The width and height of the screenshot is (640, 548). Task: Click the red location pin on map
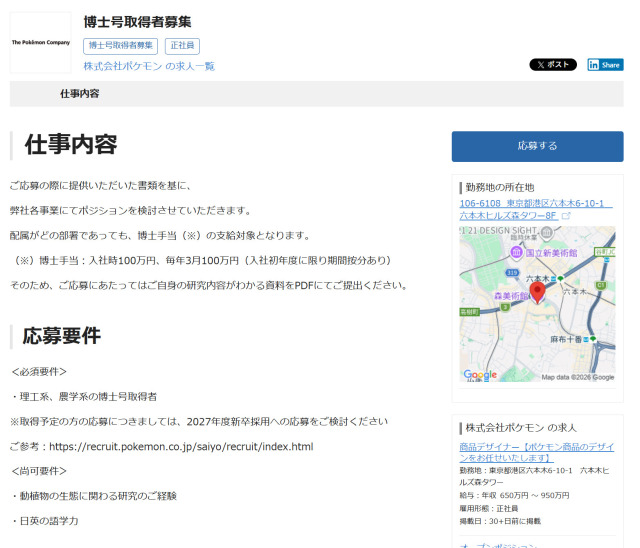pos(537,292)
